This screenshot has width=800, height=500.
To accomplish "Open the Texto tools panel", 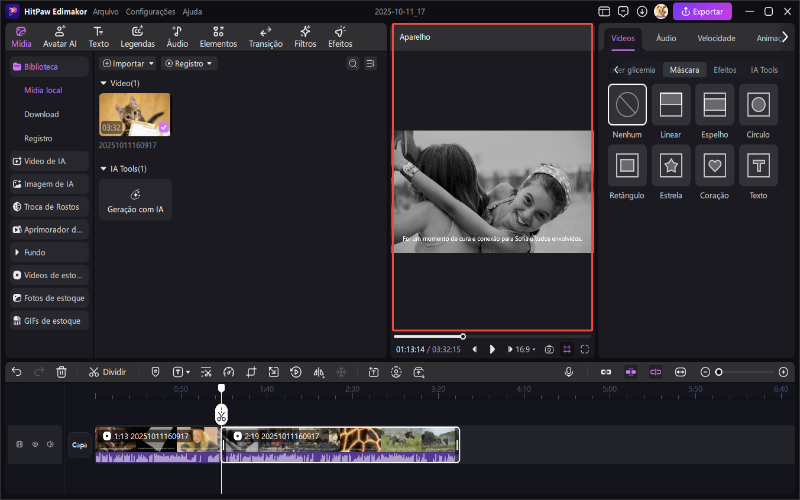I will (98, 37).
